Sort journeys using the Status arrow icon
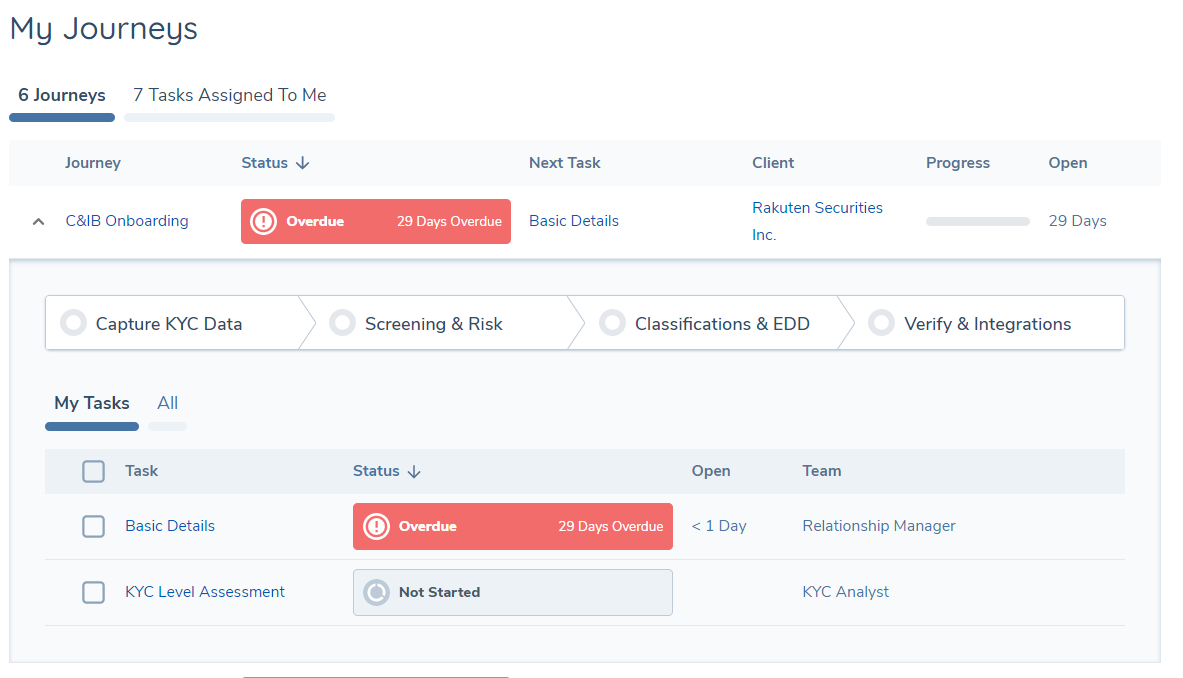 pyautogui.click(x=303, y=163)
